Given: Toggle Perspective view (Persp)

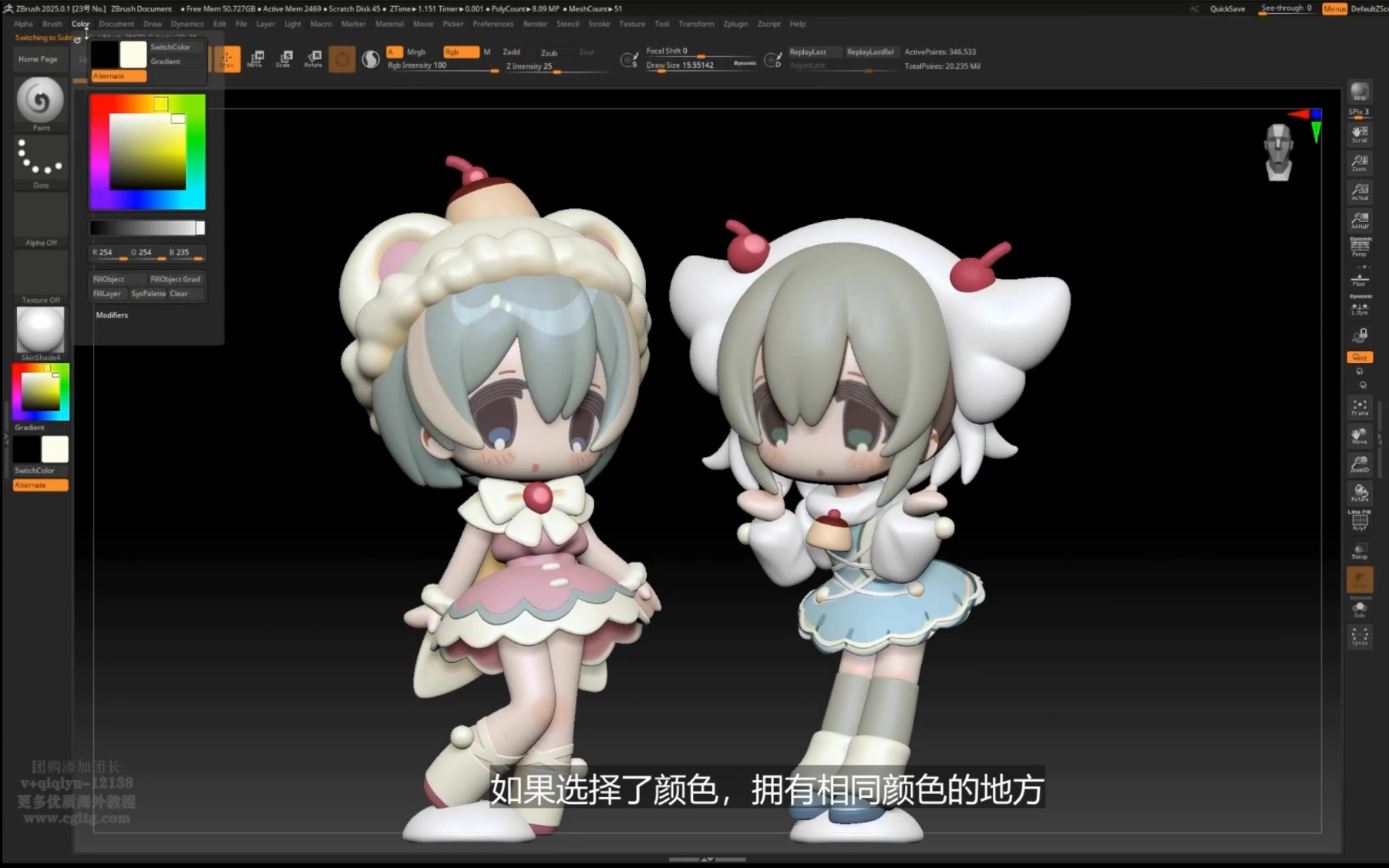Looking at the screenshot, I should (1360, 247).
